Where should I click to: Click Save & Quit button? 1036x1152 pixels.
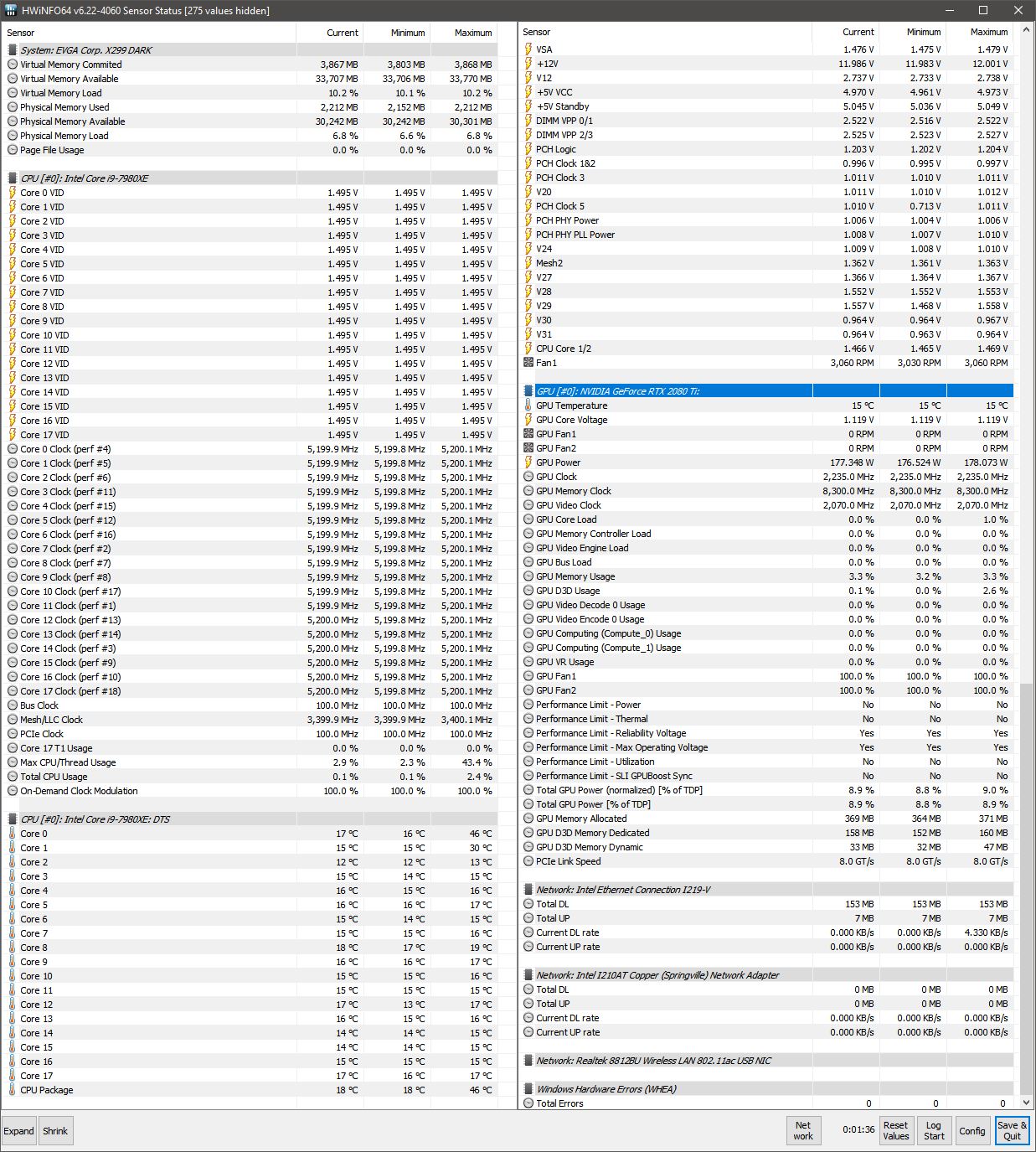pyautogui.click(x=1012, y=1131)
